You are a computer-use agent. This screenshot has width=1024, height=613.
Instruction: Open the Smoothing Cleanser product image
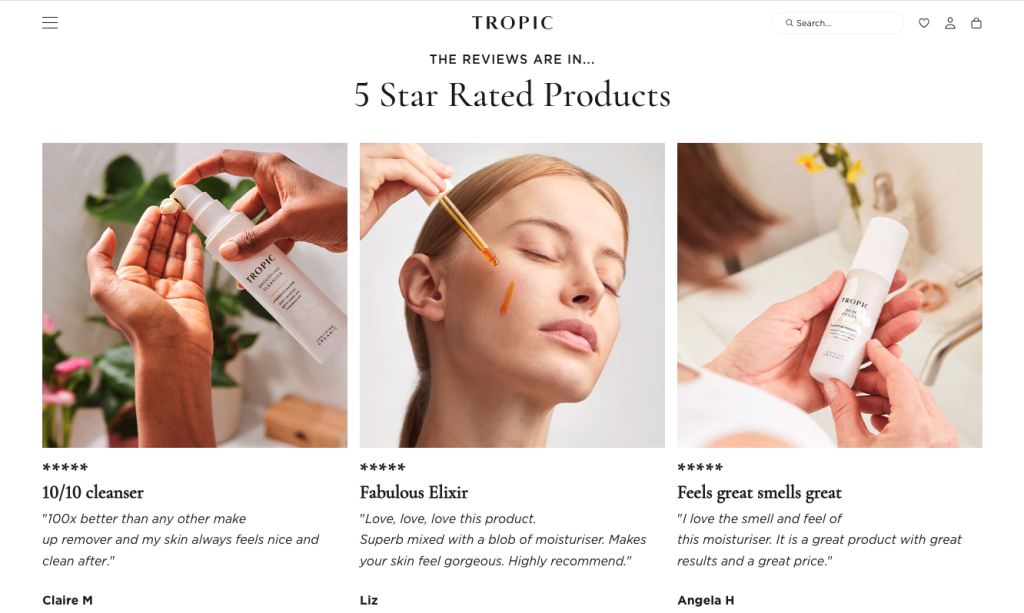pyautogui.click(x=195, y=295)
